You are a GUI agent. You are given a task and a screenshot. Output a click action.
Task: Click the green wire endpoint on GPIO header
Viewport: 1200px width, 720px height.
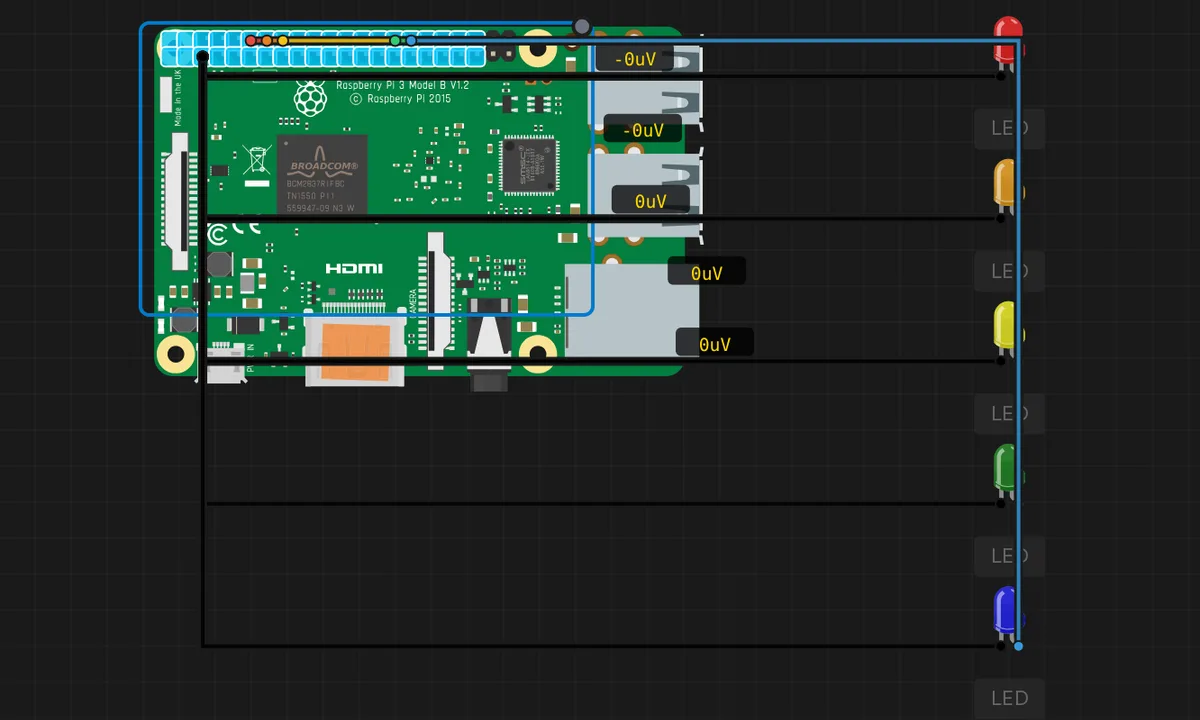[x=395, y=41]
